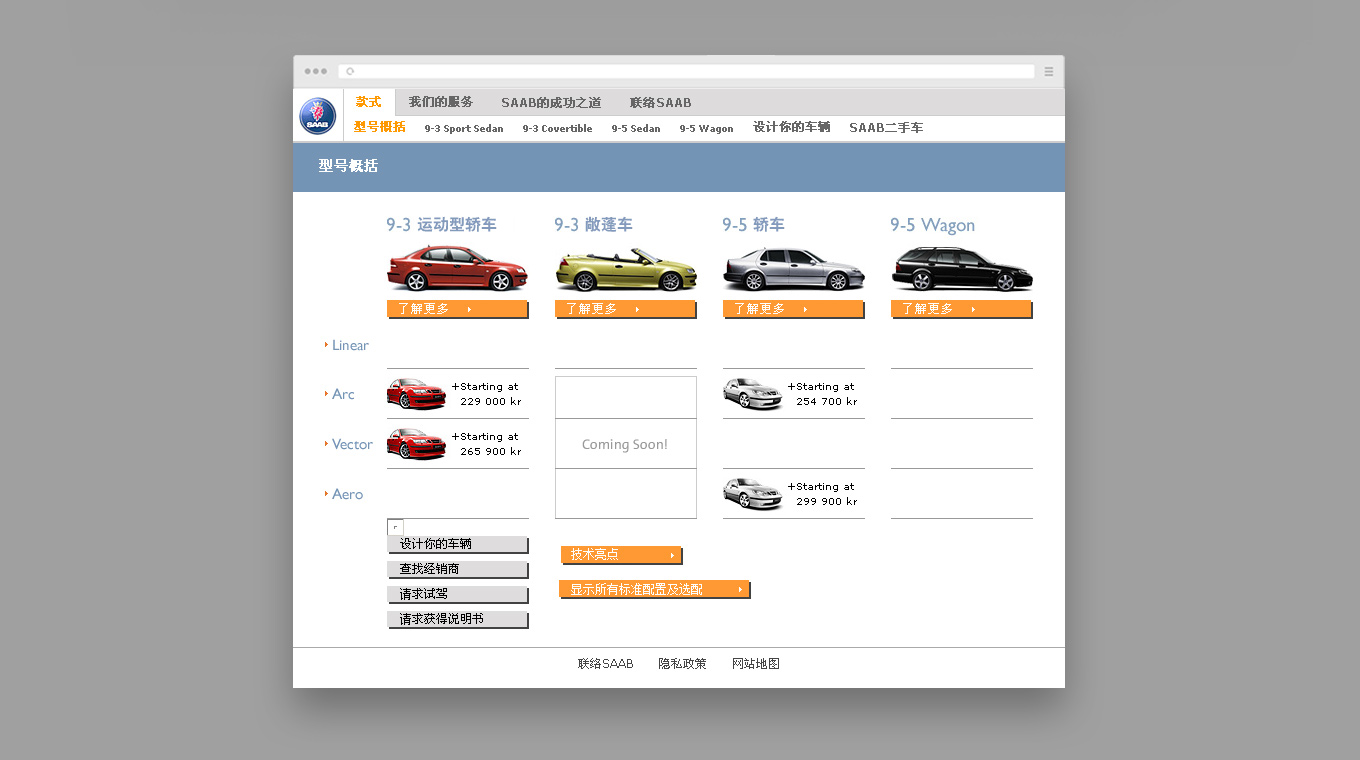This screenshot has width=1360, height=760.
Task: Click the browser address bar
Action: [x=690, y=72]
